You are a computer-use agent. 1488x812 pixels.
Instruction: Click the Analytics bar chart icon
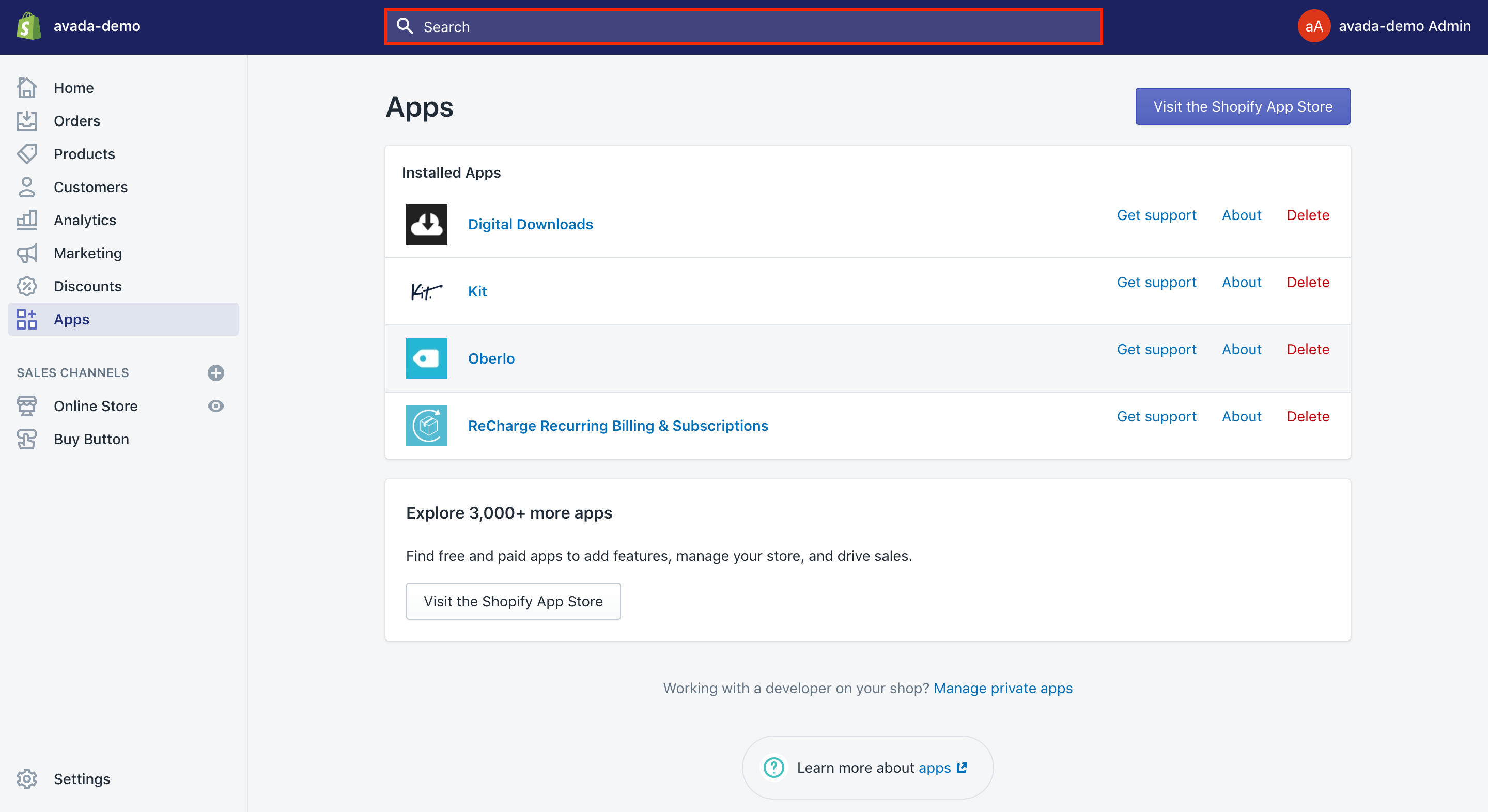click(26, 220)
